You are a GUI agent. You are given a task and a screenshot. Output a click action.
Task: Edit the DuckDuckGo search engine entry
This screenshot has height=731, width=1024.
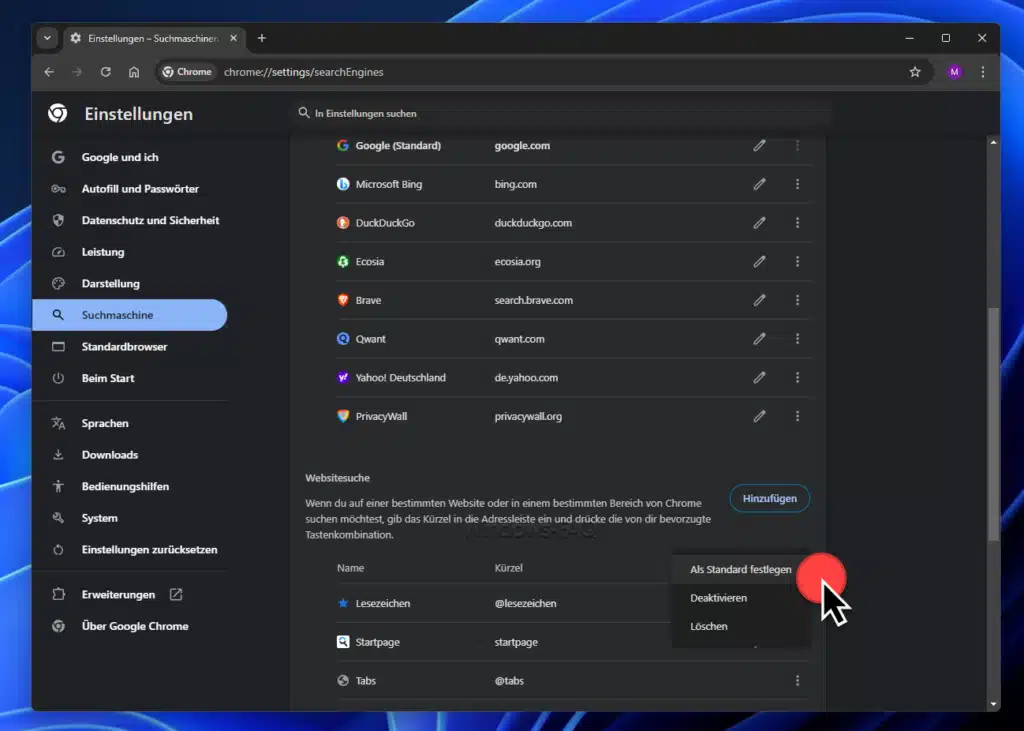pos(759,223)
